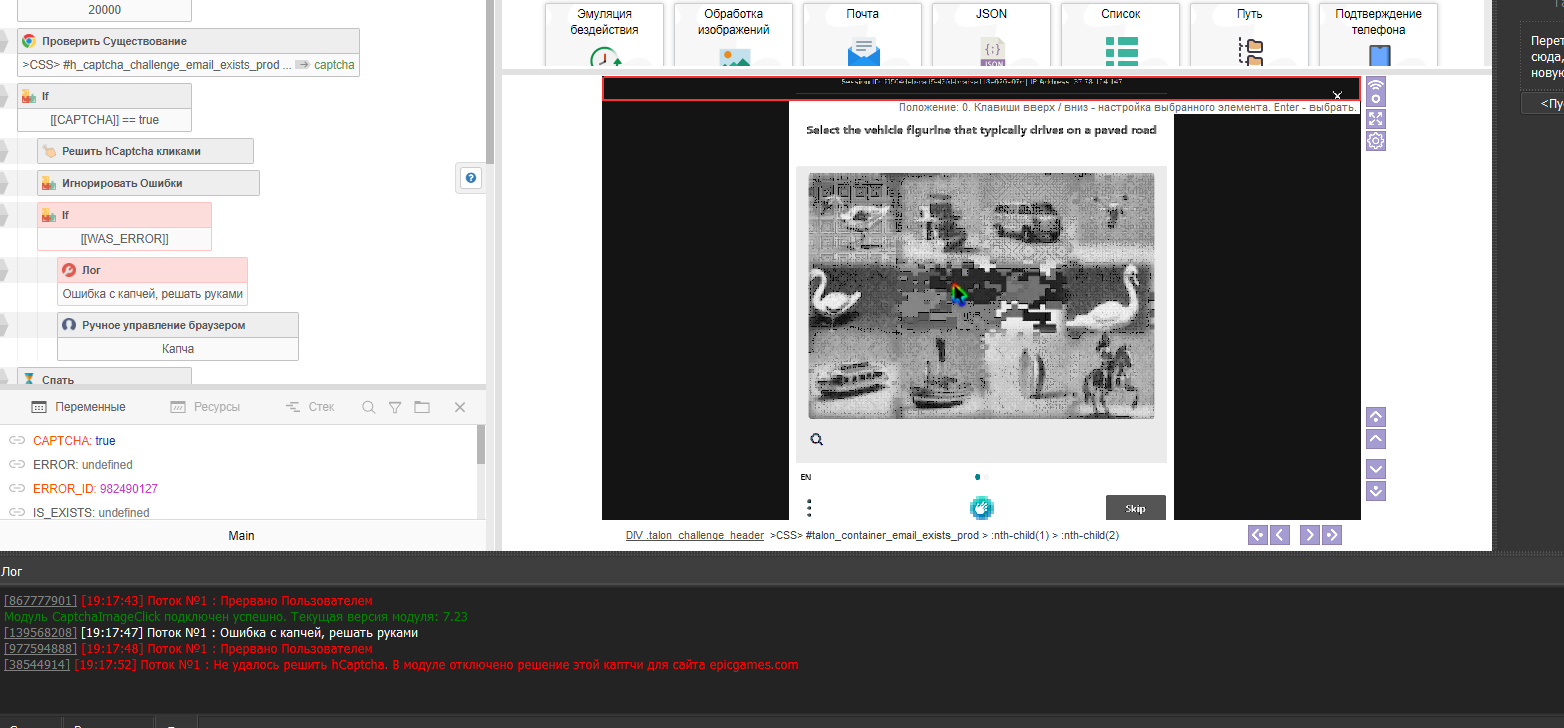Close the variables inspector panel
The height and width of the screenshot is (728, 1564).
(x=460, y=407)
